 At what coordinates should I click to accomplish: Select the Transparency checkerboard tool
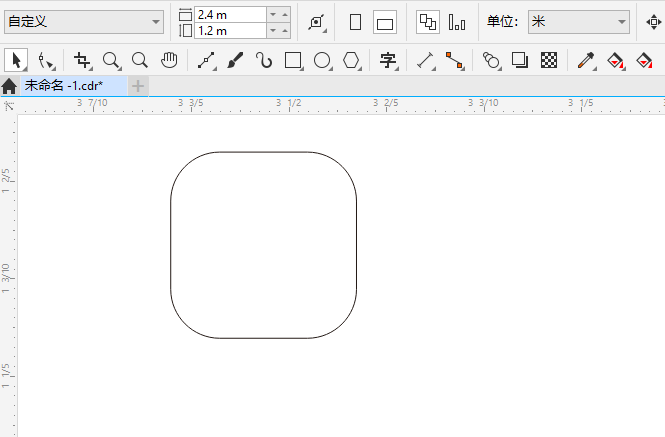[549, 61]
